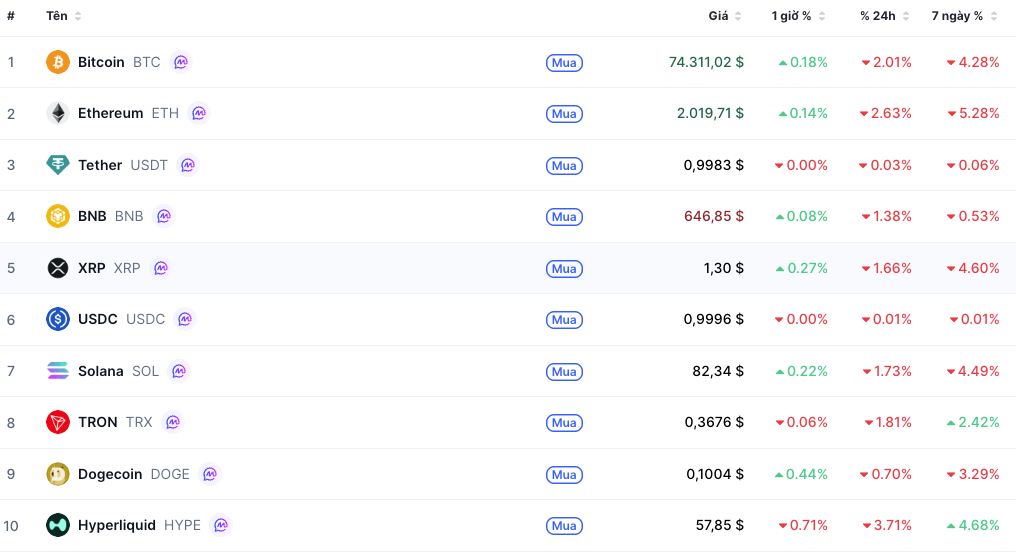Viewport: 1016px width, 554px height.
Task: Click Mua button for Solana
Action: pos(564,372)
